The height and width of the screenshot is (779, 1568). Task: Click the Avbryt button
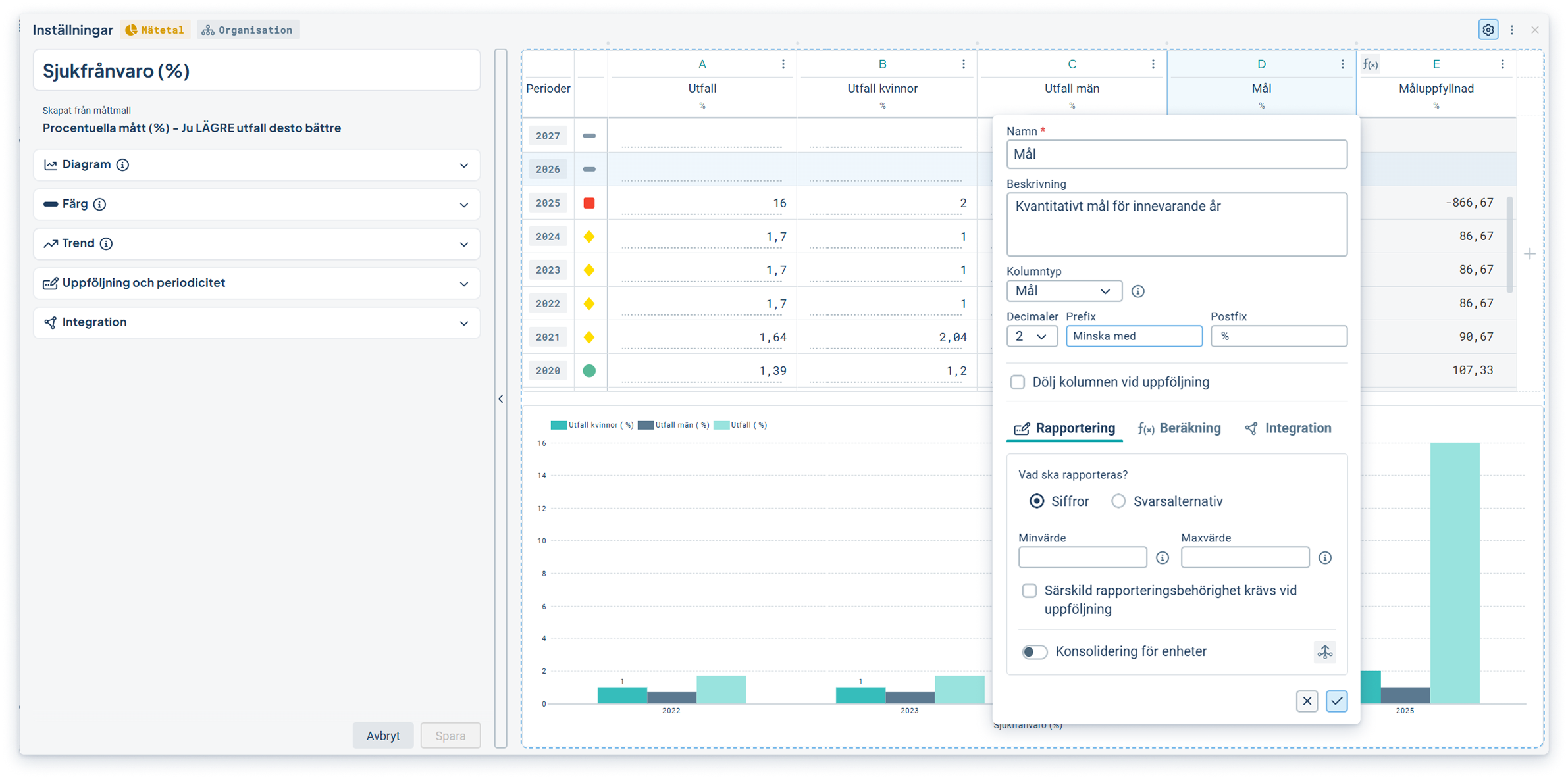coord(382,736)
